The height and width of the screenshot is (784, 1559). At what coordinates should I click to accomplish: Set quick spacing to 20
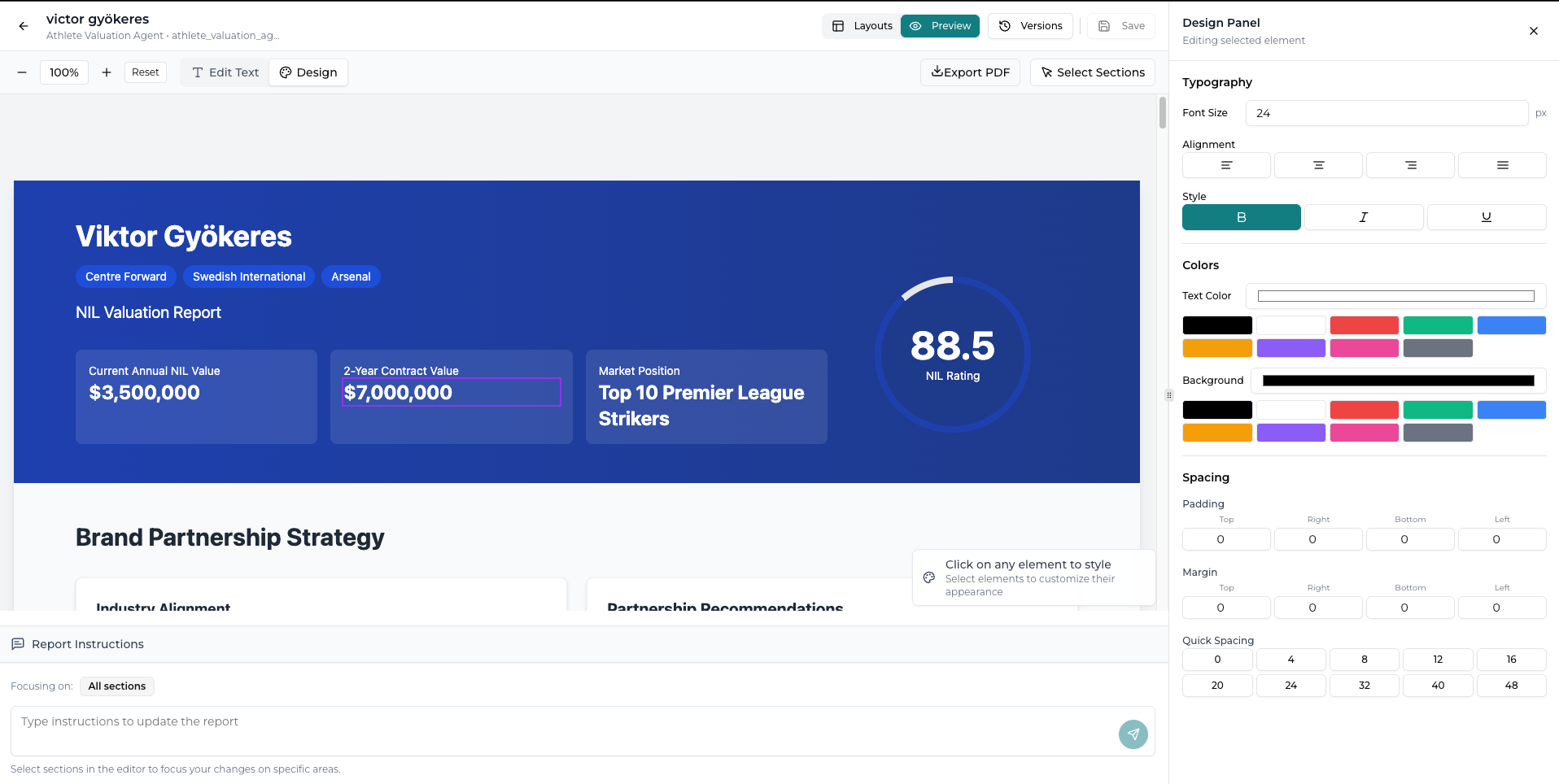click(x=1217, y=686)
